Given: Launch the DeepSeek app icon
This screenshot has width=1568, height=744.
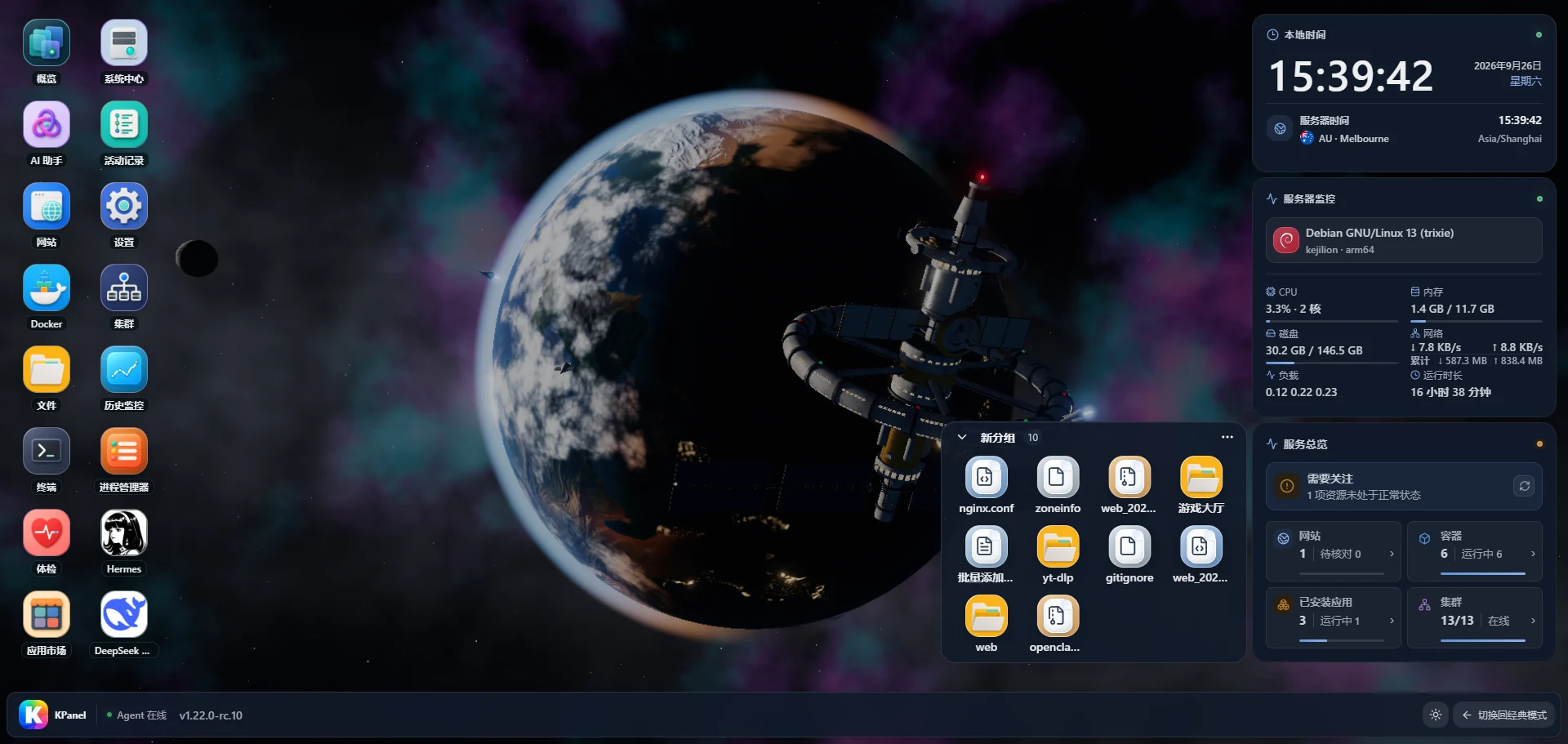Looking at the screenshot, I should tap(124, 615).
